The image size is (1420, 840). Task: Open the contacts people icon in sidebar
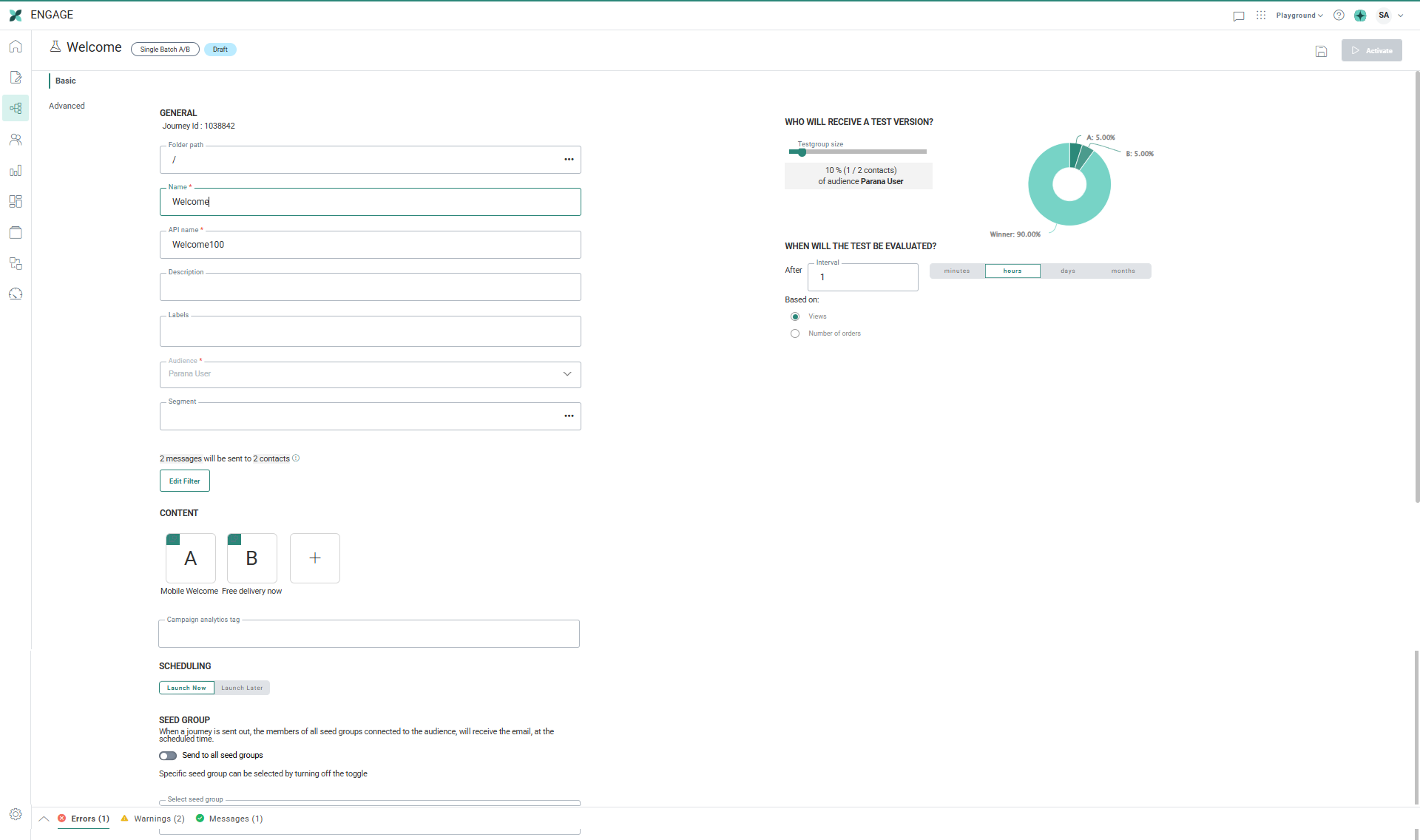[16, 140]
